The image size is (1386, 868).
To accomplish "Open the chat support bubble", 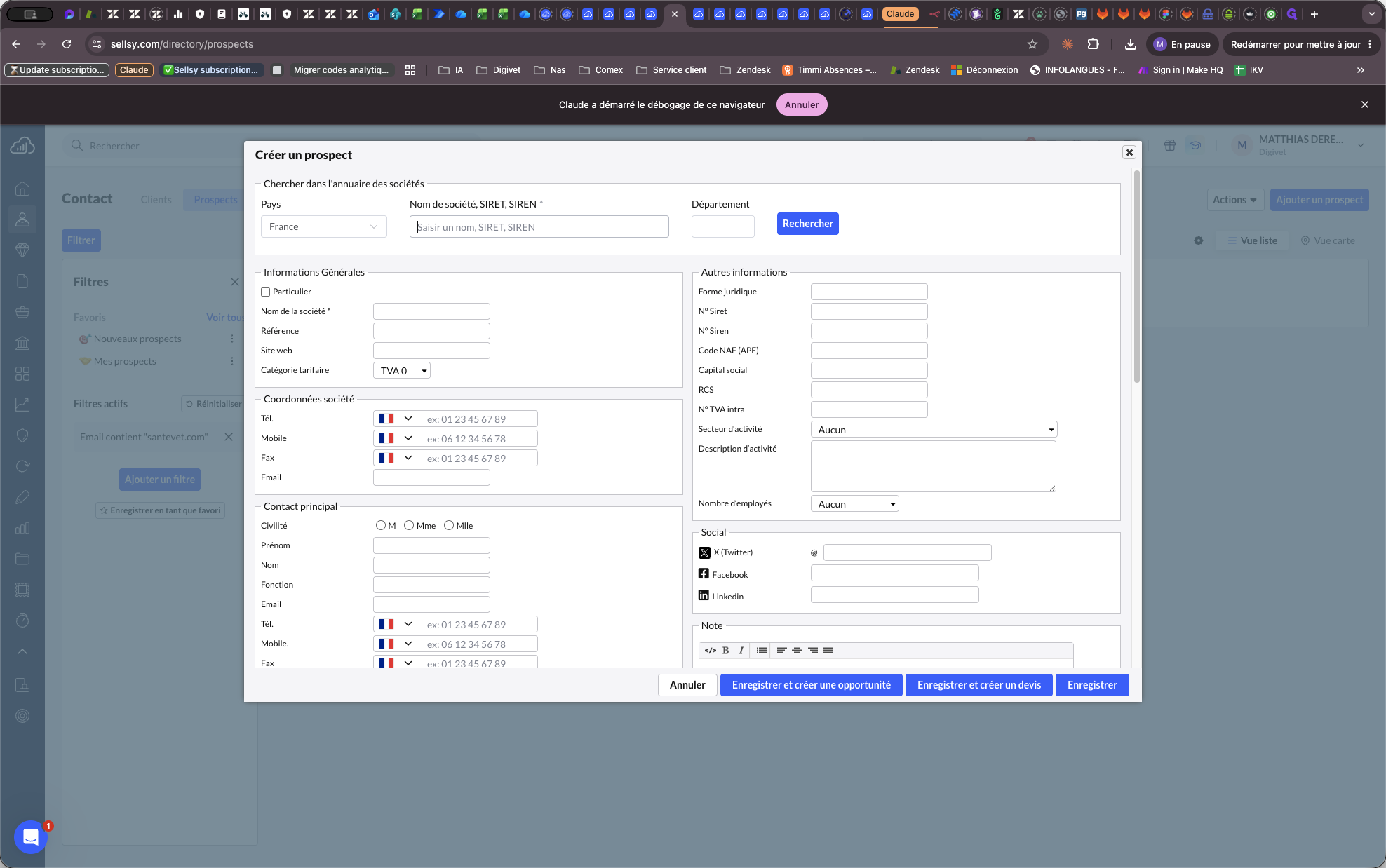I will point(31,836).
